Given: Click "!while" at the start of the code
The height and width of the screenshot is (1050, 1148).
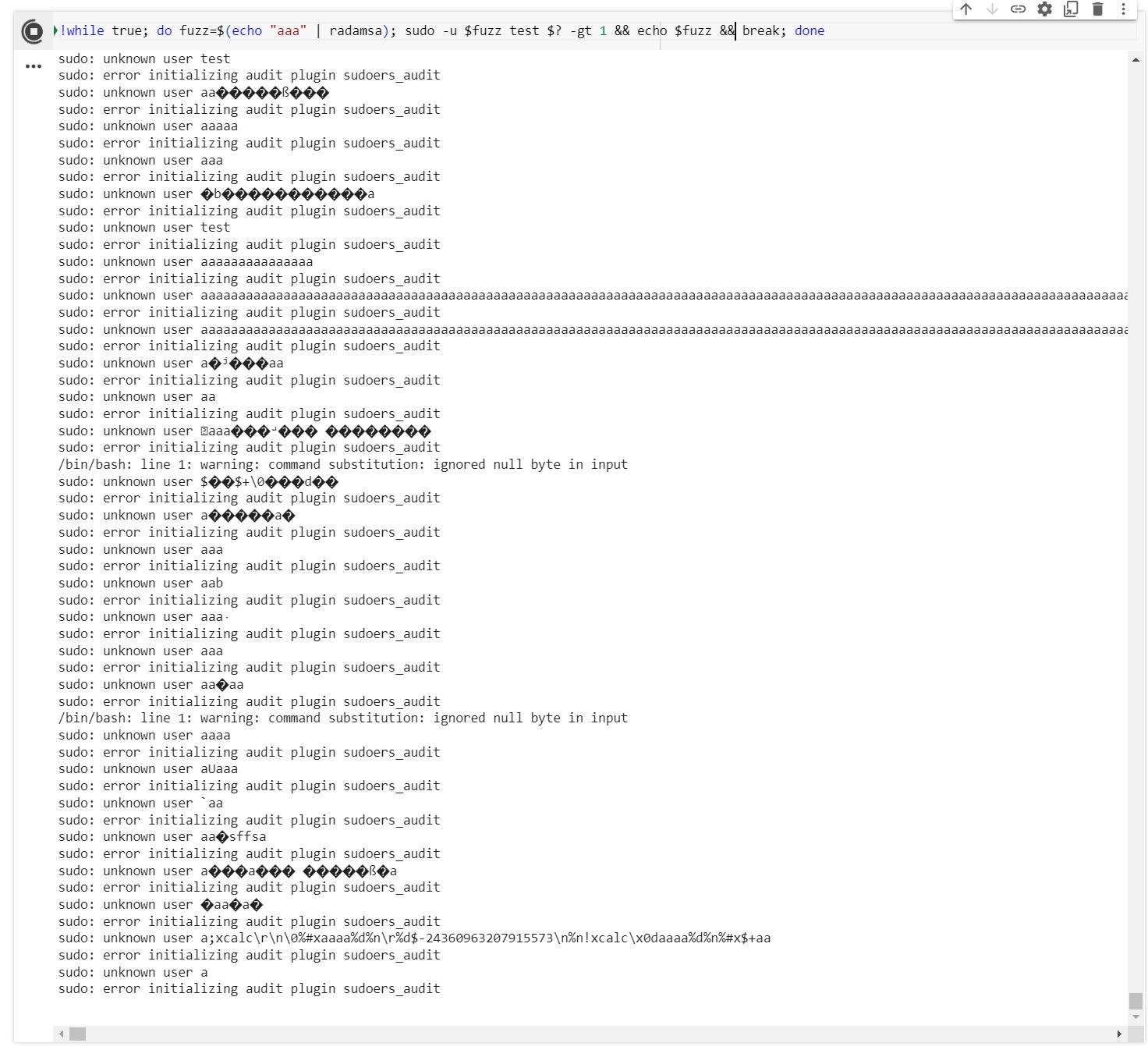Looking at the screenshot, I should pyautogui.click(x=82, y=30).
